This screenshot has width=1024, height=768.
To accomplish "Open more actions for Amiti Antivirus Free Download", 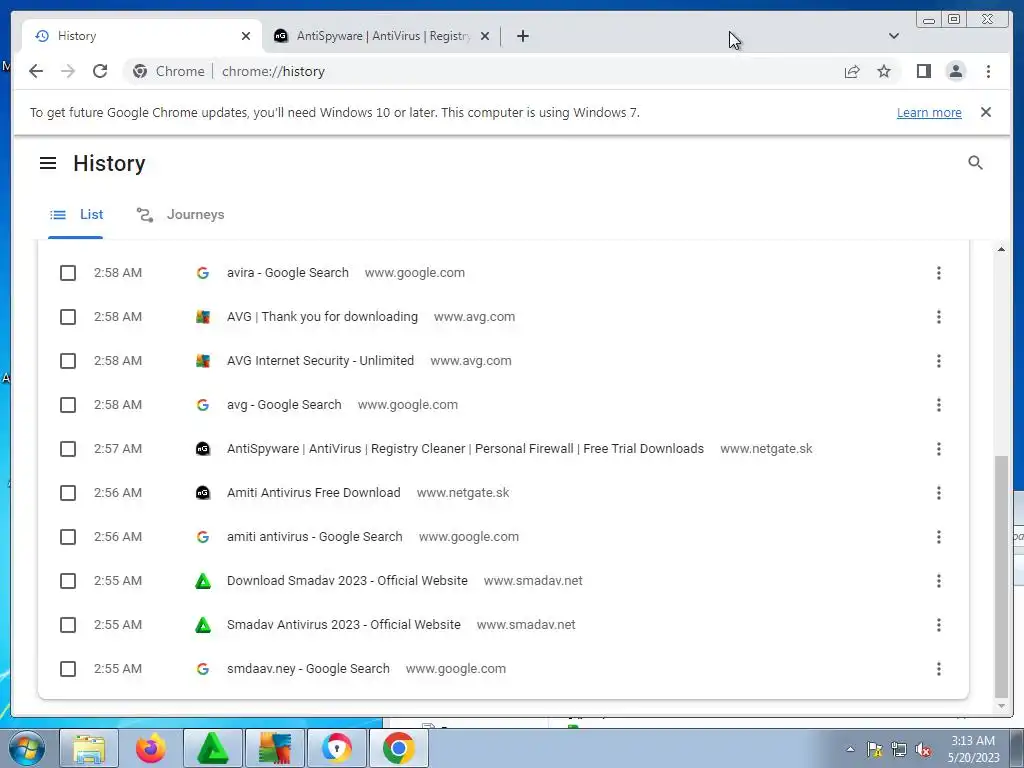I will click(938, 493).
